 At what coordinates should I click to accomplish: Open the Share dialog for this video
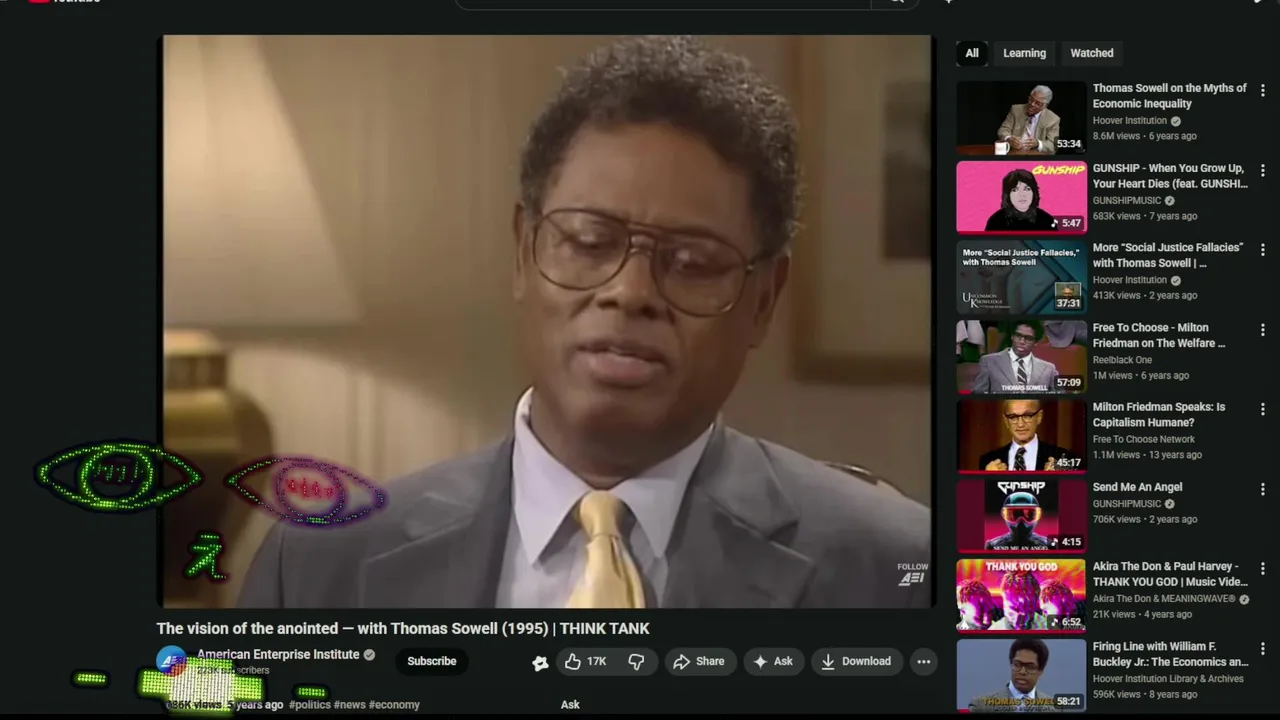[699, 661]
